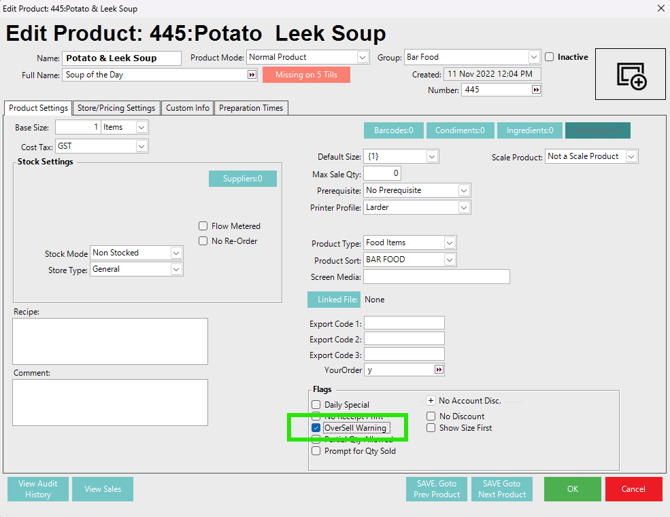Screen dimensions: 670x517
Task: Check the Inactive checkbox
Action: pyautogui.click(x=549, y=58)
